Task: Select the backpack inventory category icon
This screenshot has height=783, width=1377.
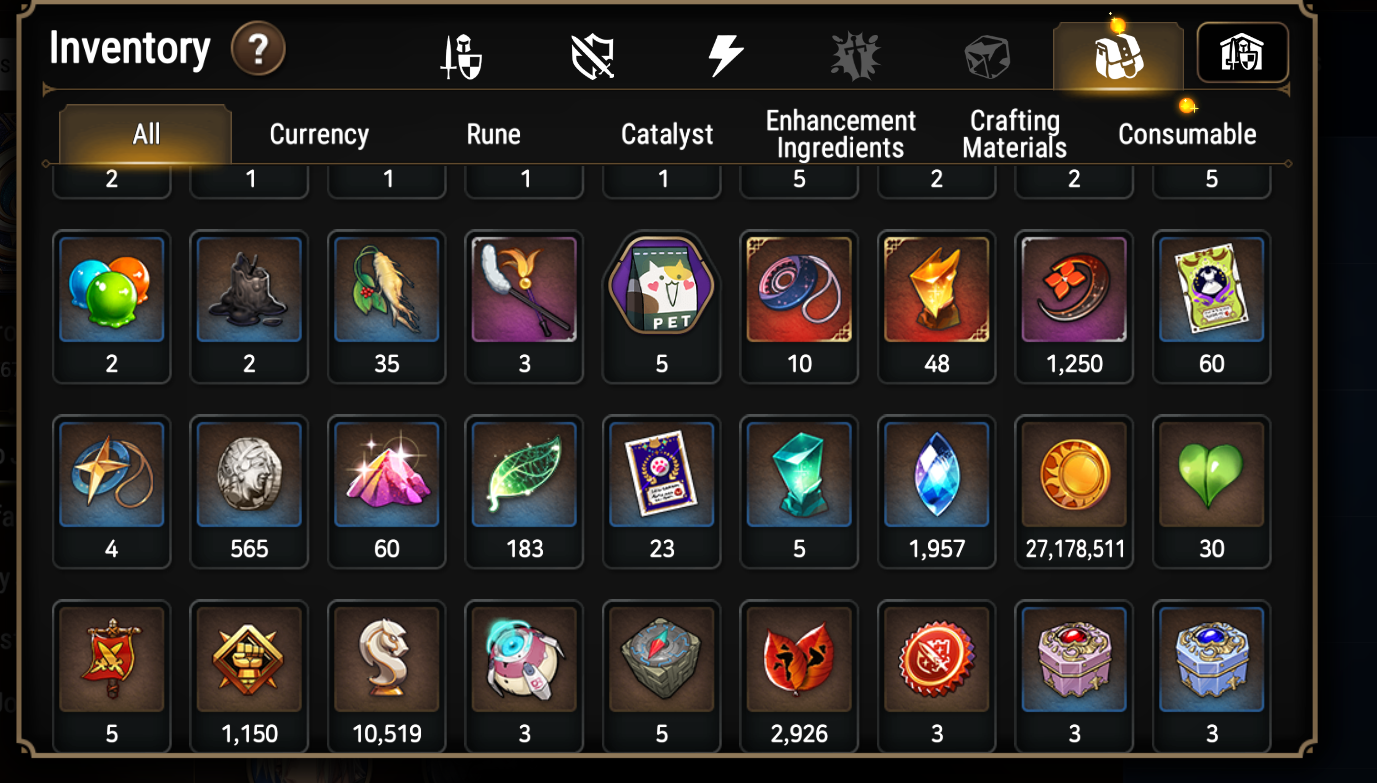Action: [x=1118, y=56]
